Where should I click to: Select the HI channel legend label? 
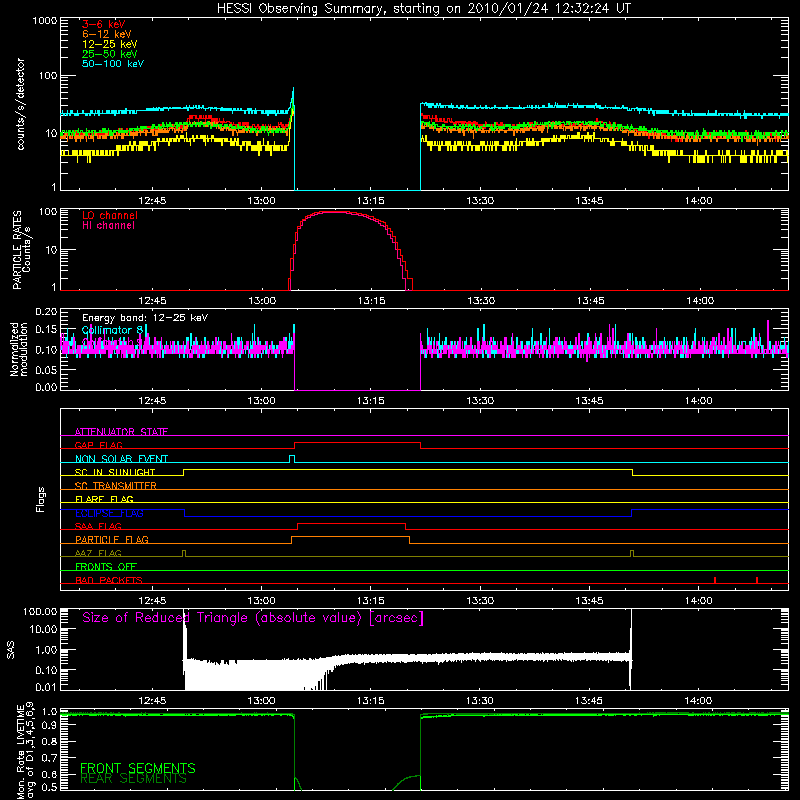pos(109,225)
